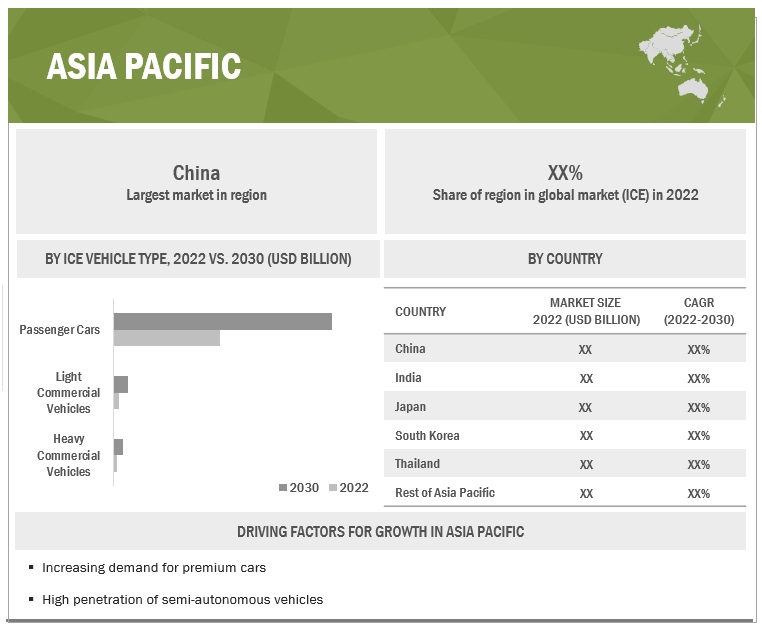Select the Passenger Cars 2030 bar
The height and width of the screenshot is (627, 762).
pos(222,321)
